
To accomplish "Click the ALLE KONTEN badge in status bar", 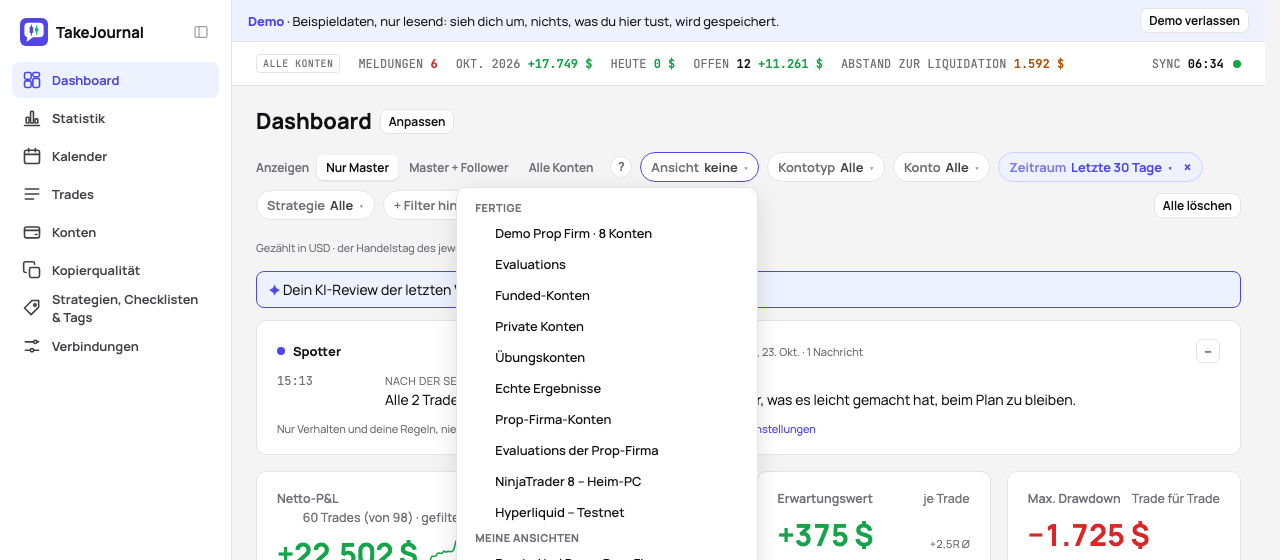I will [x=298, y=63].
